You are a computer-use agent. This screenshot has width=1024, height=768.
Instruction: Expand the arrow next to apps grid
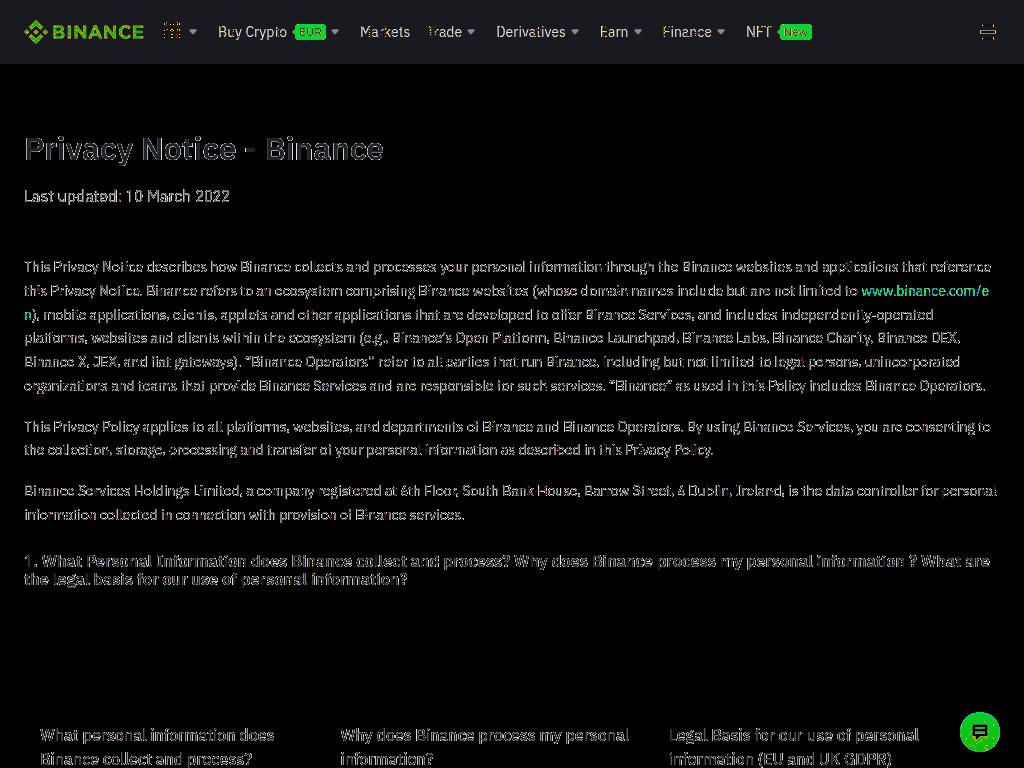point(193,31)
